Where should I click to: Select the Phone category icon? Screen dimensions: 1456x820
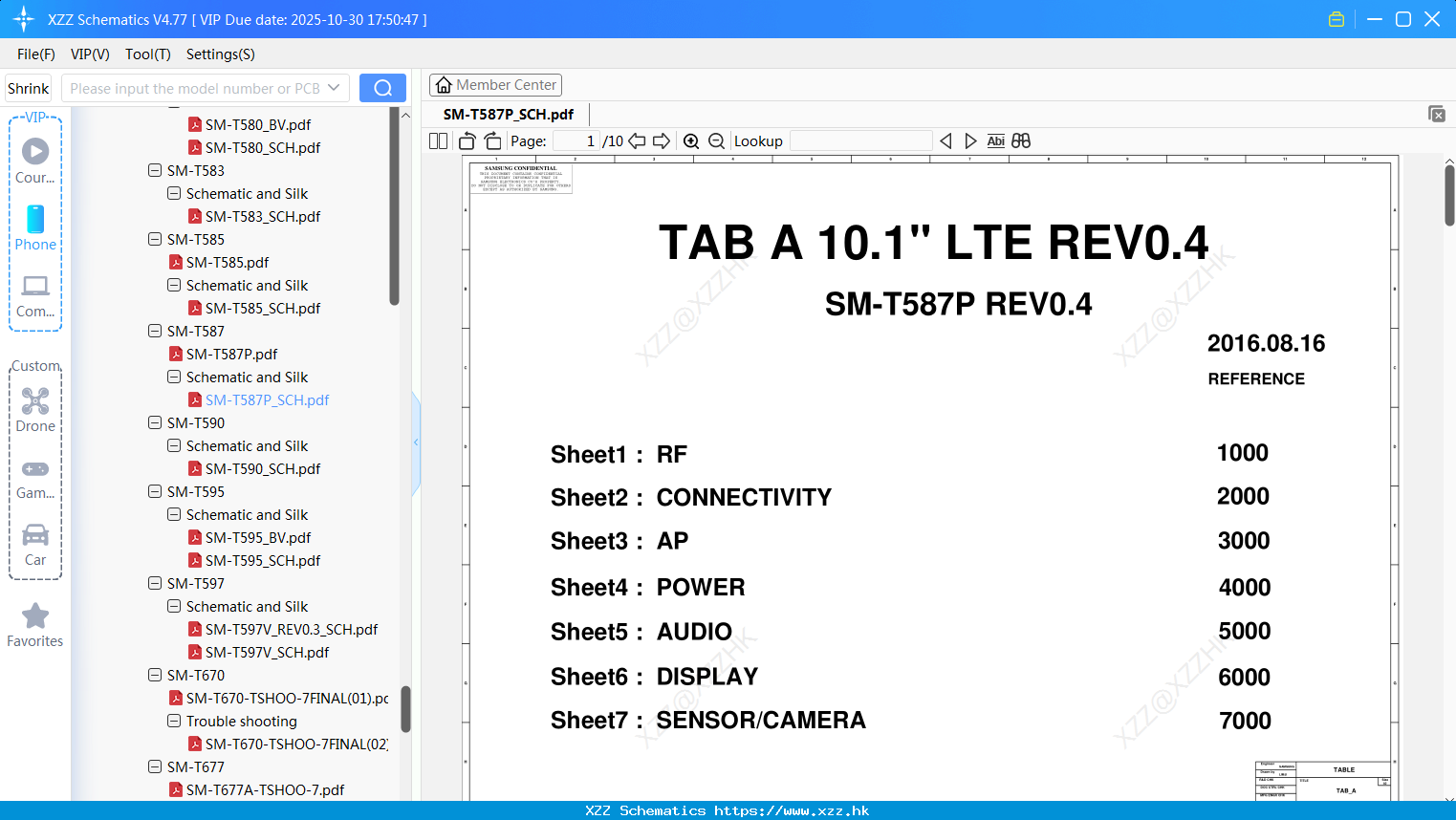[x=35, y=227]
